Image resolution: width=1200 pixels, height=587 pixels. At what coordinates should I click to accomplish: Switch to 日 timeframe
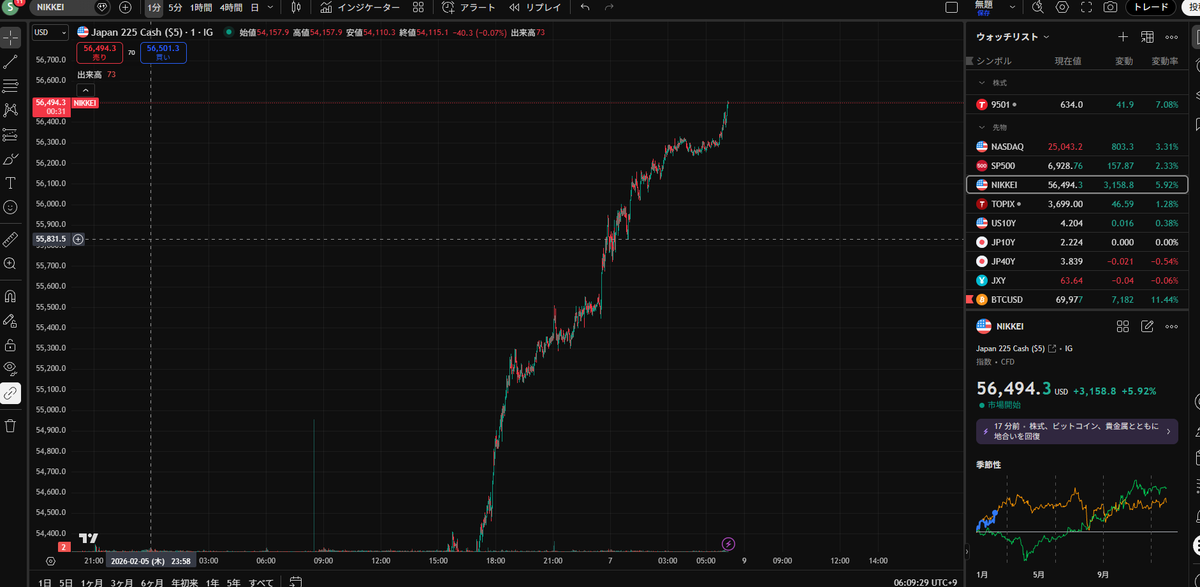click(x=254, y=7)
